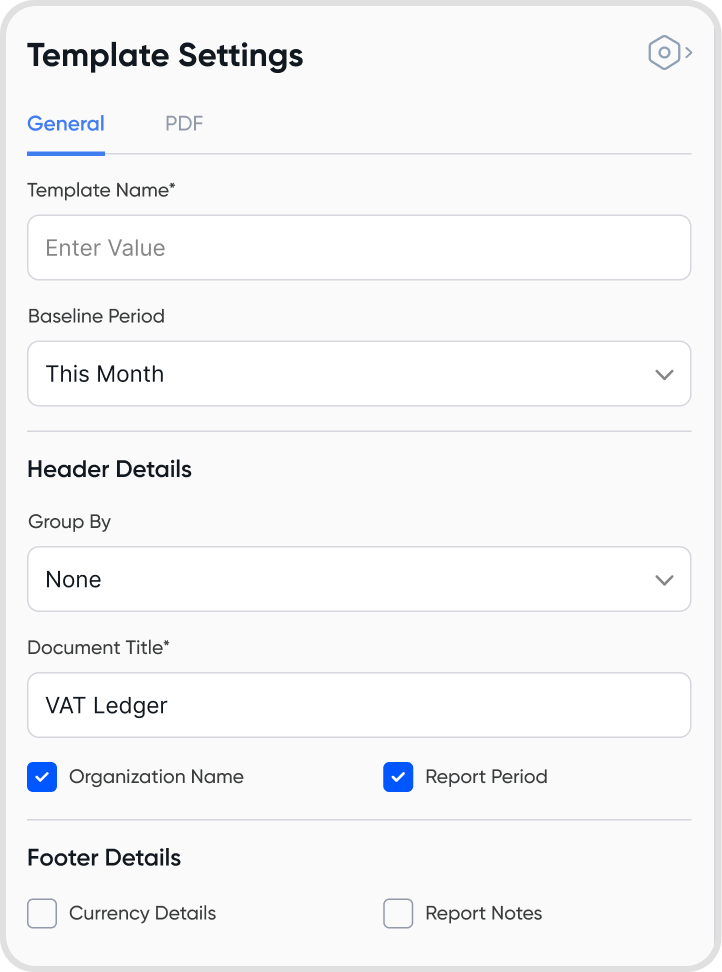Click the small arrow beside the hexagon icon
The image size is (722, 972).
click(x=689, y=53)
